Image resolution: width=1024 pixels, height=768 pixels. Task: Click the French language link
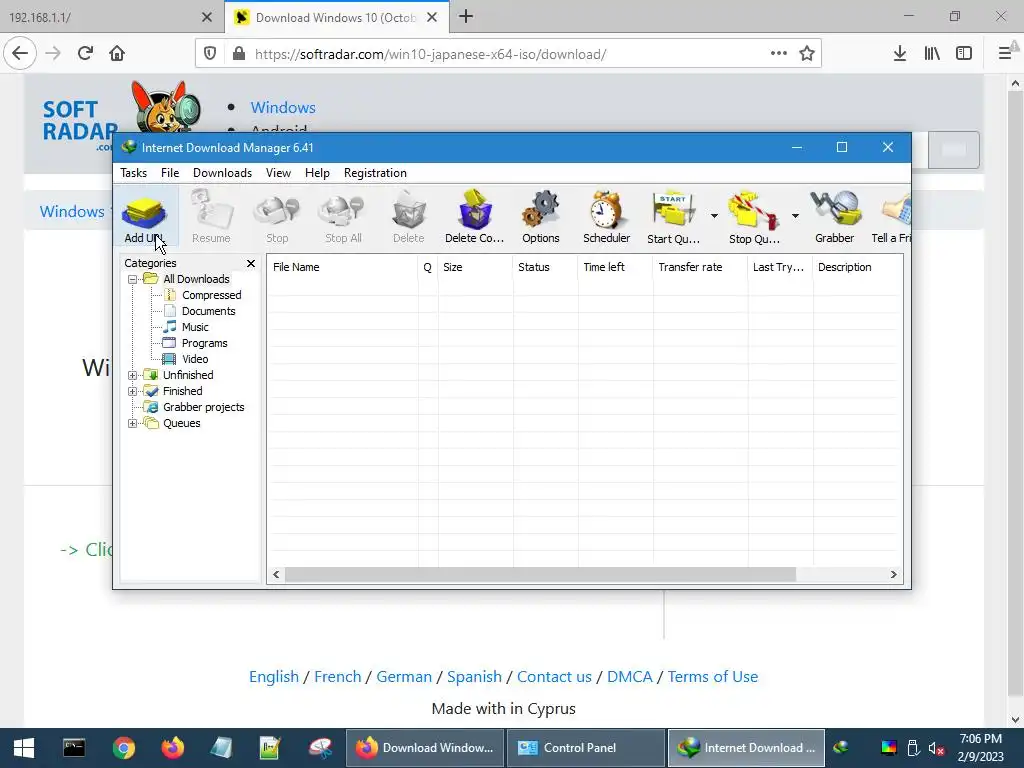coord(338,677)
